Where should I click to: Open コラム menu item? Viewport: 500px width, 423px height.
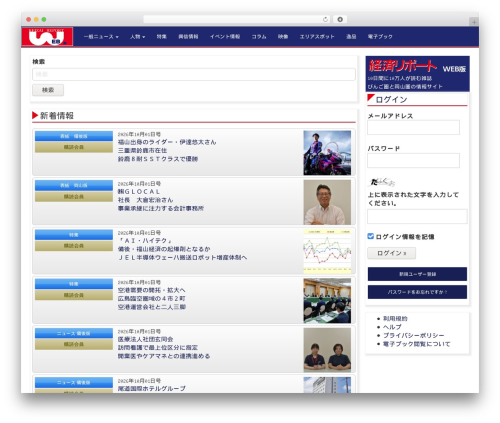259,37
